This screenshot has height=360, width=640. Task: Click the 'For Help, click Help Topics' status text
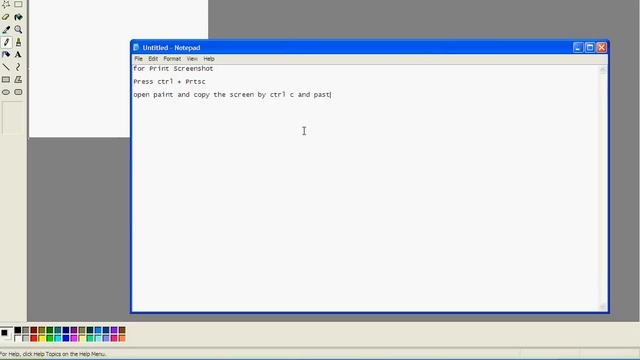click(53, 354)
